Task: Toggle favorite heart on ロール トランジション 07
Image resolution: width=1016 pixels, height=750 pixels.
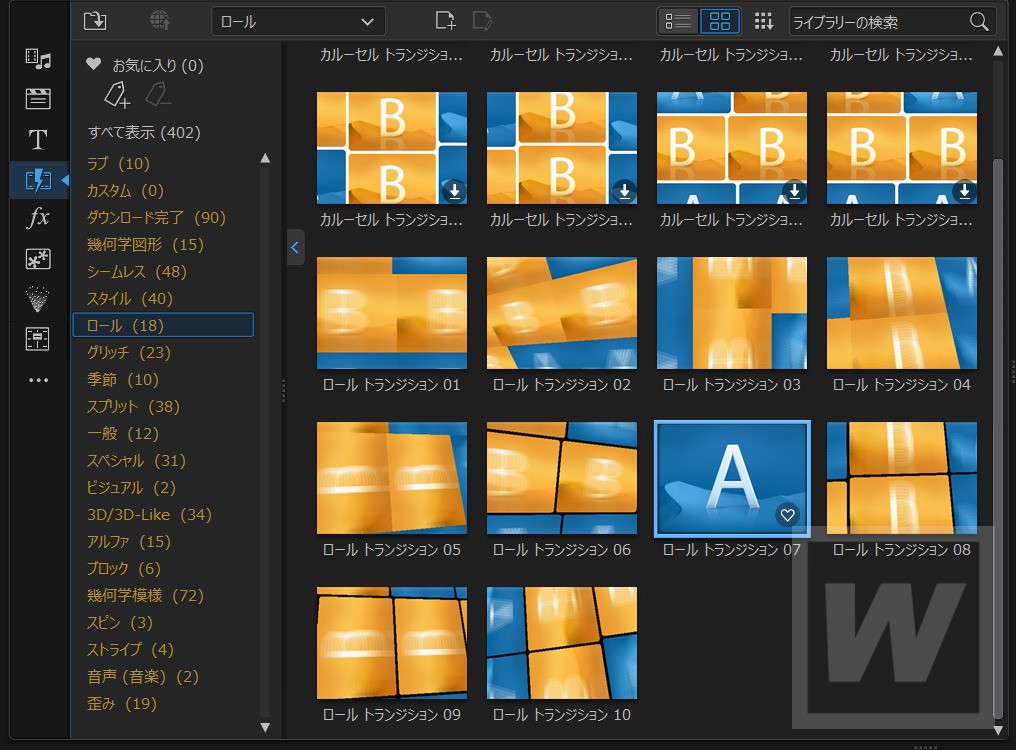Action: (x=787, y=515)
